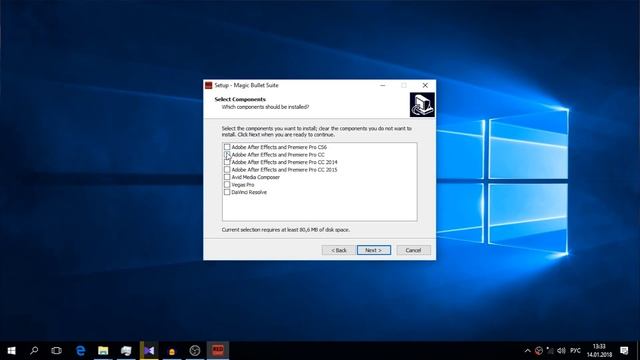This screenshot has height=360, width=640.
Task: Select the red setup installer taskbar icon
Action: click(218, 351)
